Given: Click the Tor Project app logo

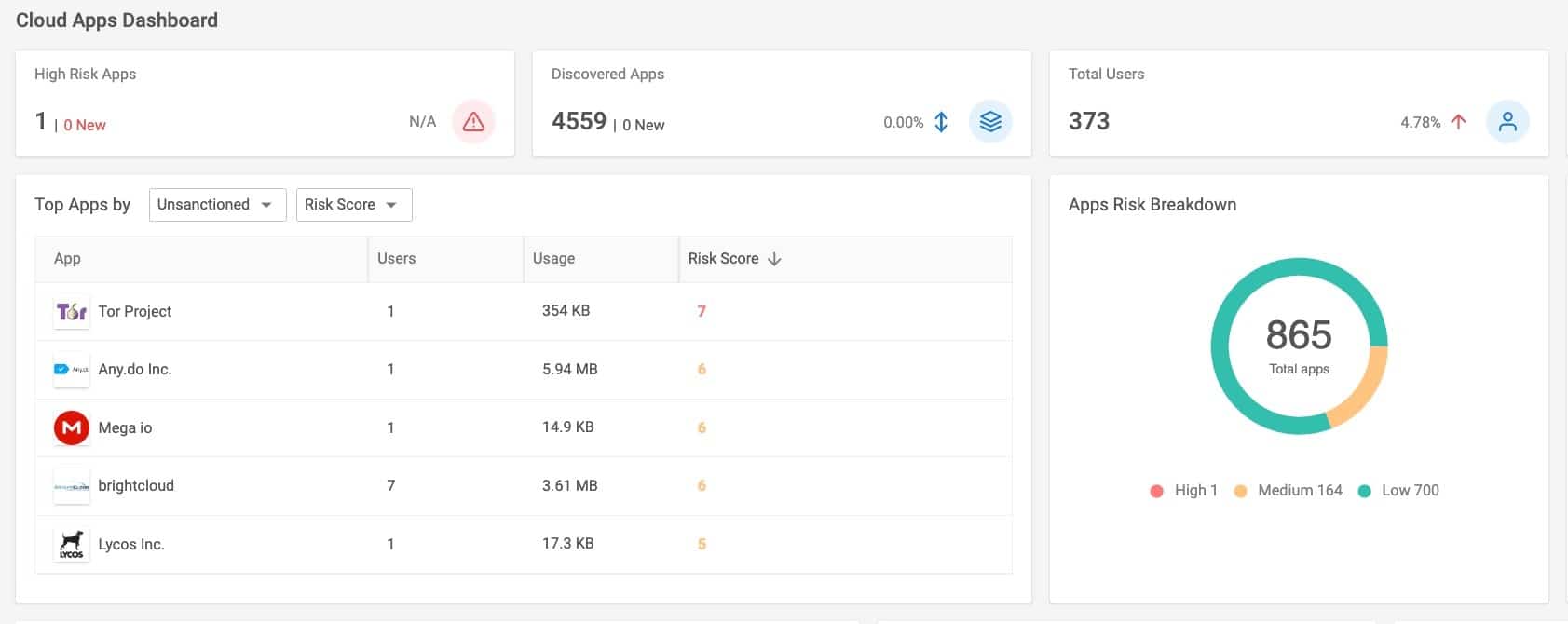Looking at the screenshot, I should point(72,312).
